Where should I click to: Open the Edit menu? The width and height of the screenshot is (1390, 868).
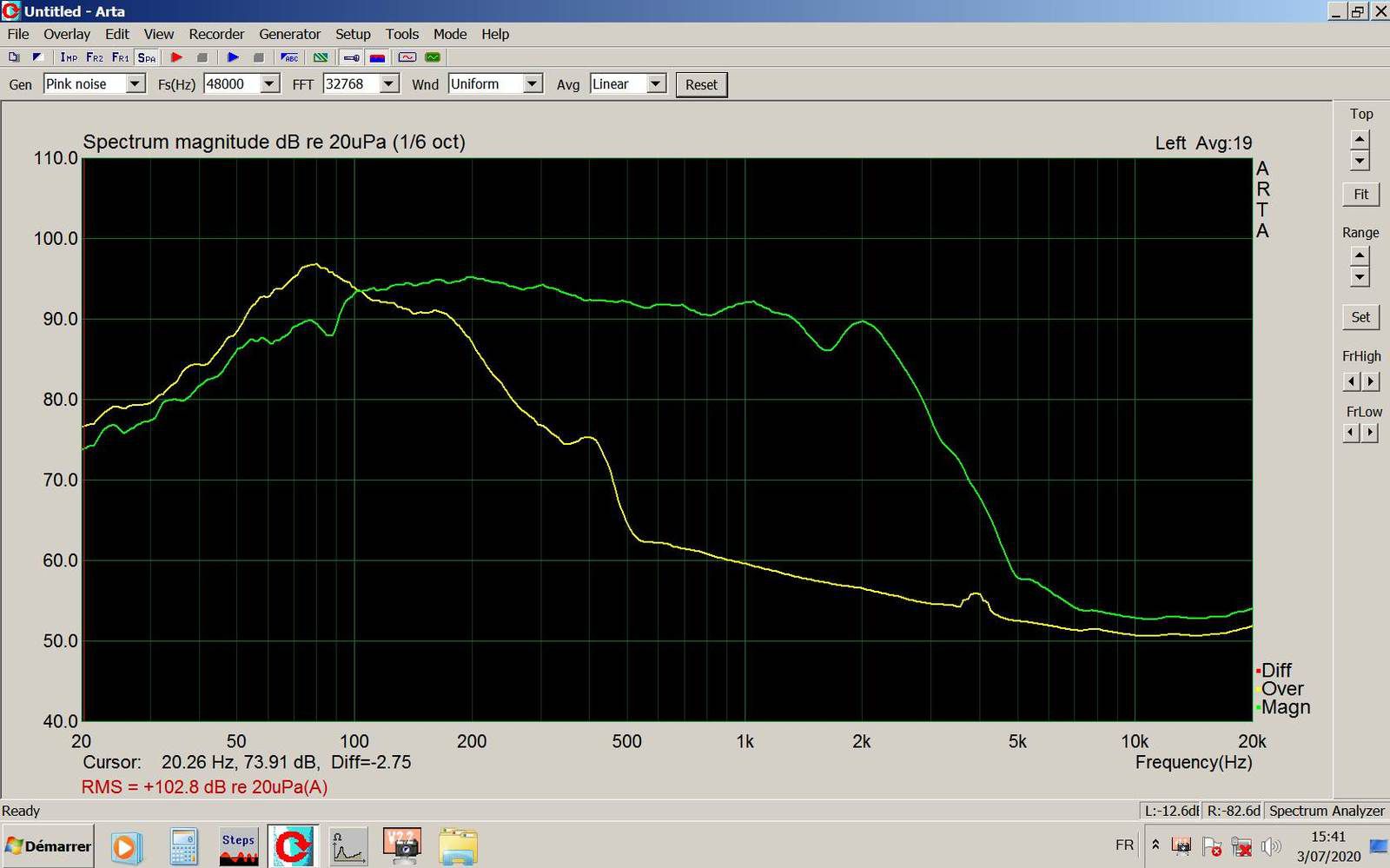(x=117, y=34)
